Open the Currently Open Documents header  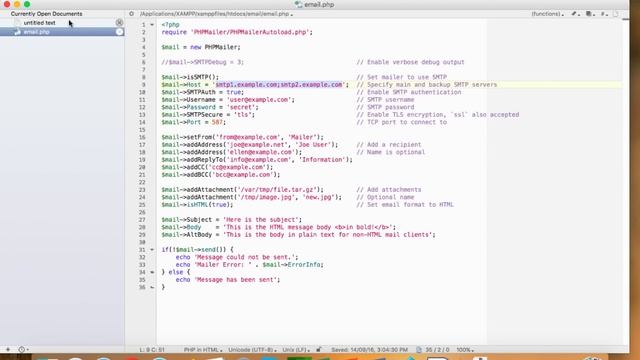point(47,14)
